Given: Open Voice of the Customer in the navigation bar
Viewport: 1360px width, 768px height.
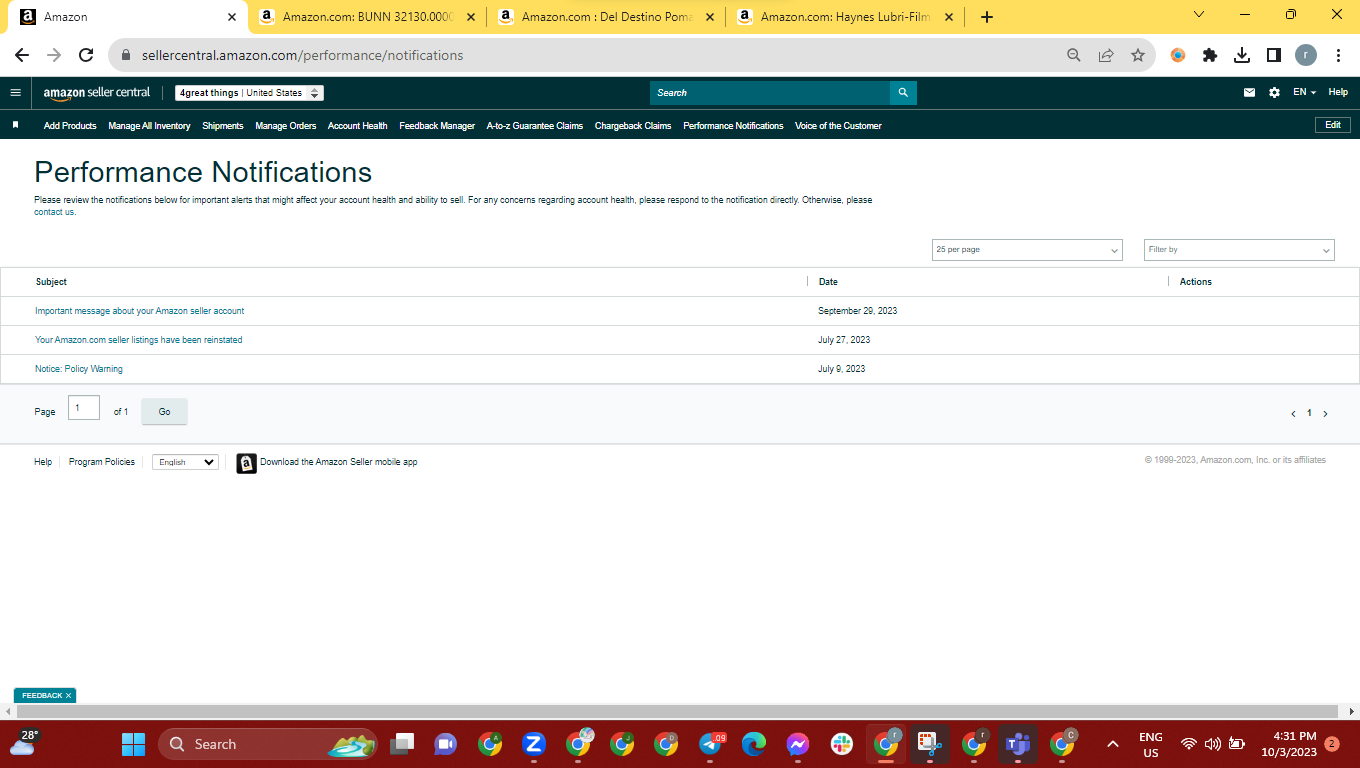Looking at the screenshot, I should [x=838, y=126].
